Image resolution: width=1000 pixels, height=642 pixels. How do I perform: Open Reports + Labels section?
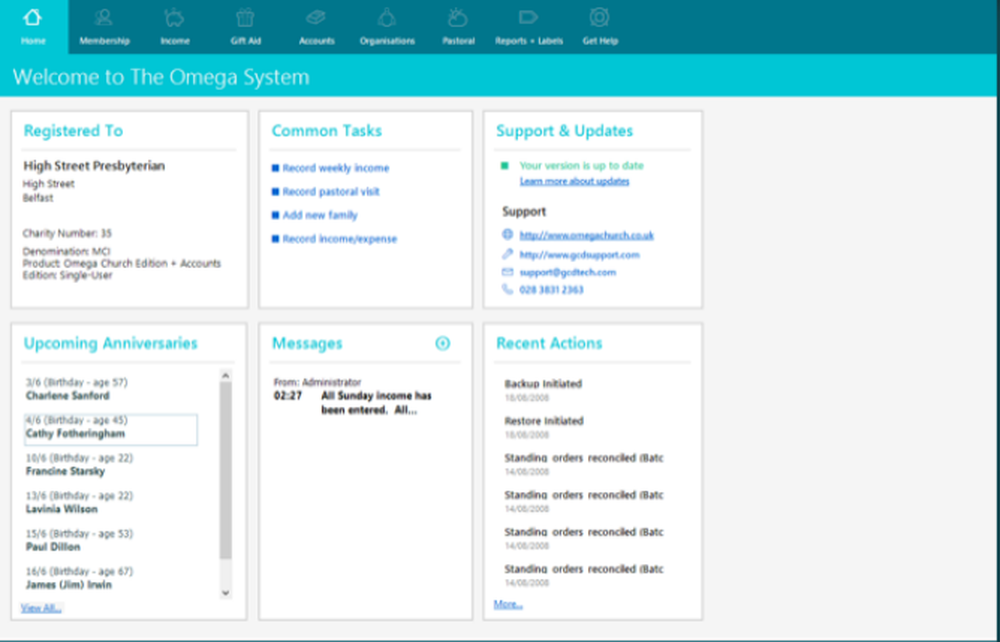[x=529, y=27]
